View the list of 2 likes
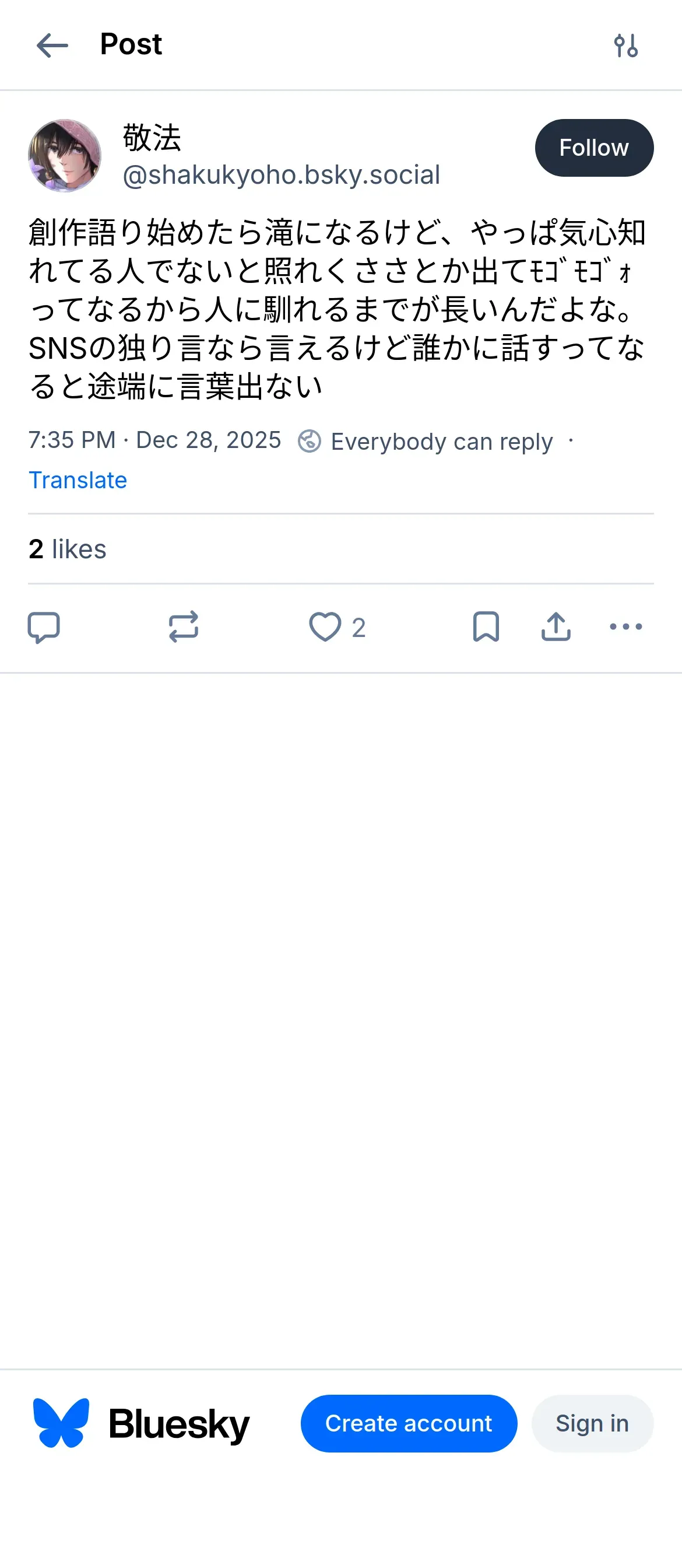The width and height of the screenshot is (682, 1568). pyautogui.click(x=68, y=549)
